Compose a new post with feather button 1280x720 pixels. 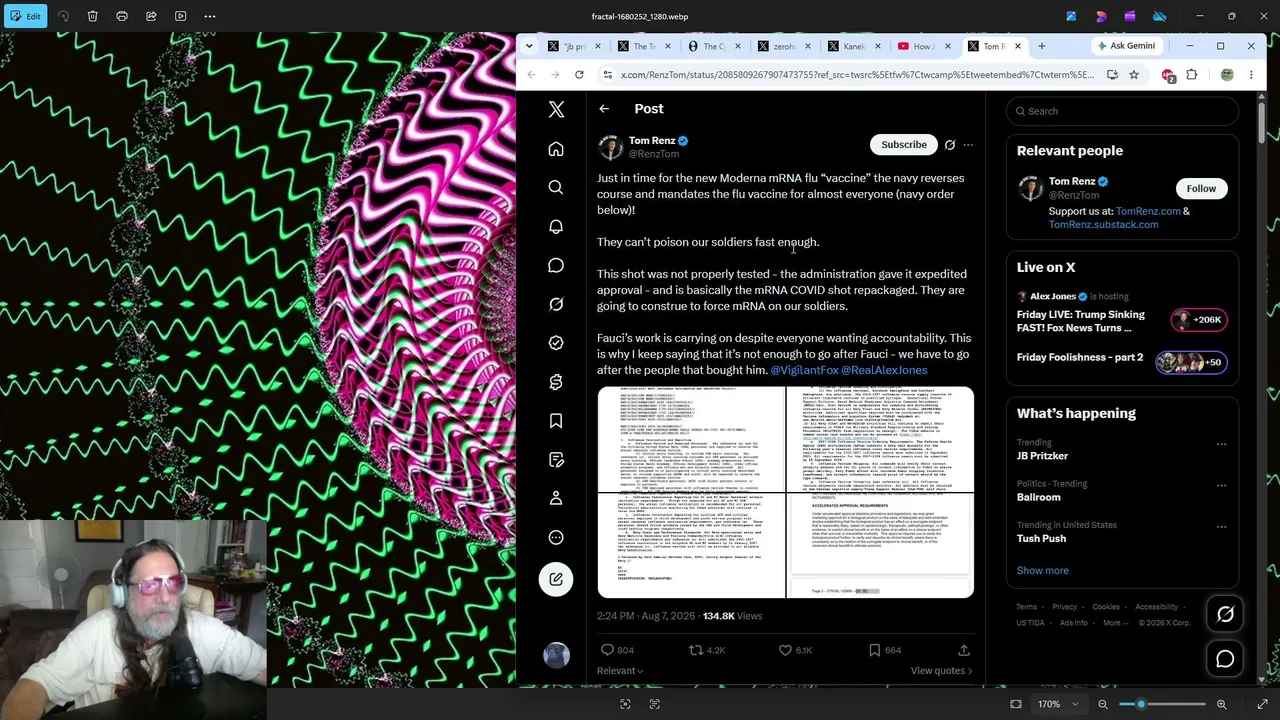point(556,579)
